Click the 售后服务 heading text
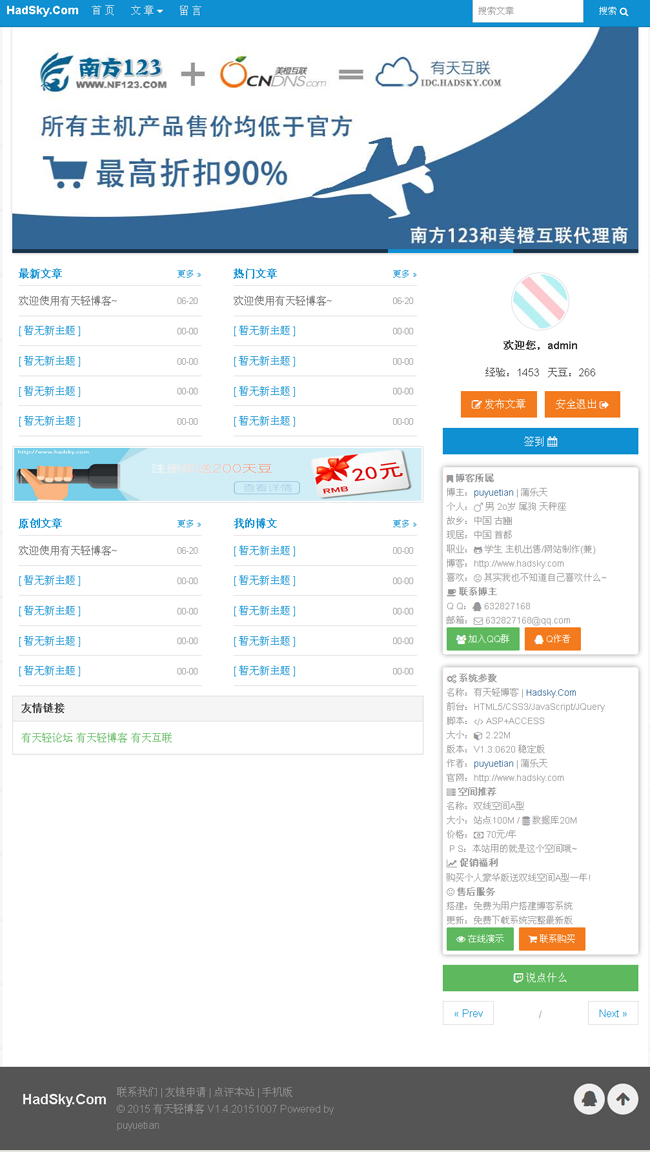Image resolution: width=650 pixels, height=1152 pixels. coord(476,891)
